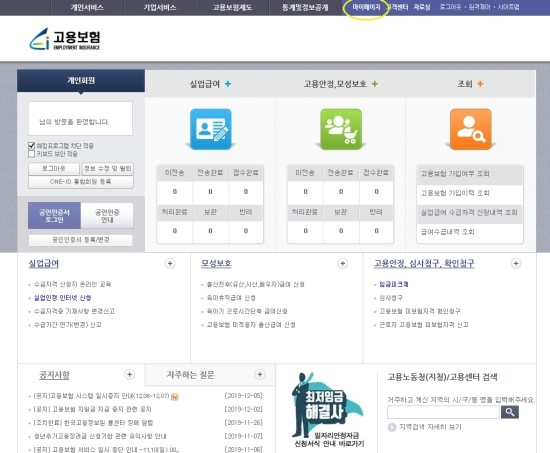Viewport: 550px width, 453px height.
Task: Open 통계및정보공개 top menu
Action: point(305,7)
